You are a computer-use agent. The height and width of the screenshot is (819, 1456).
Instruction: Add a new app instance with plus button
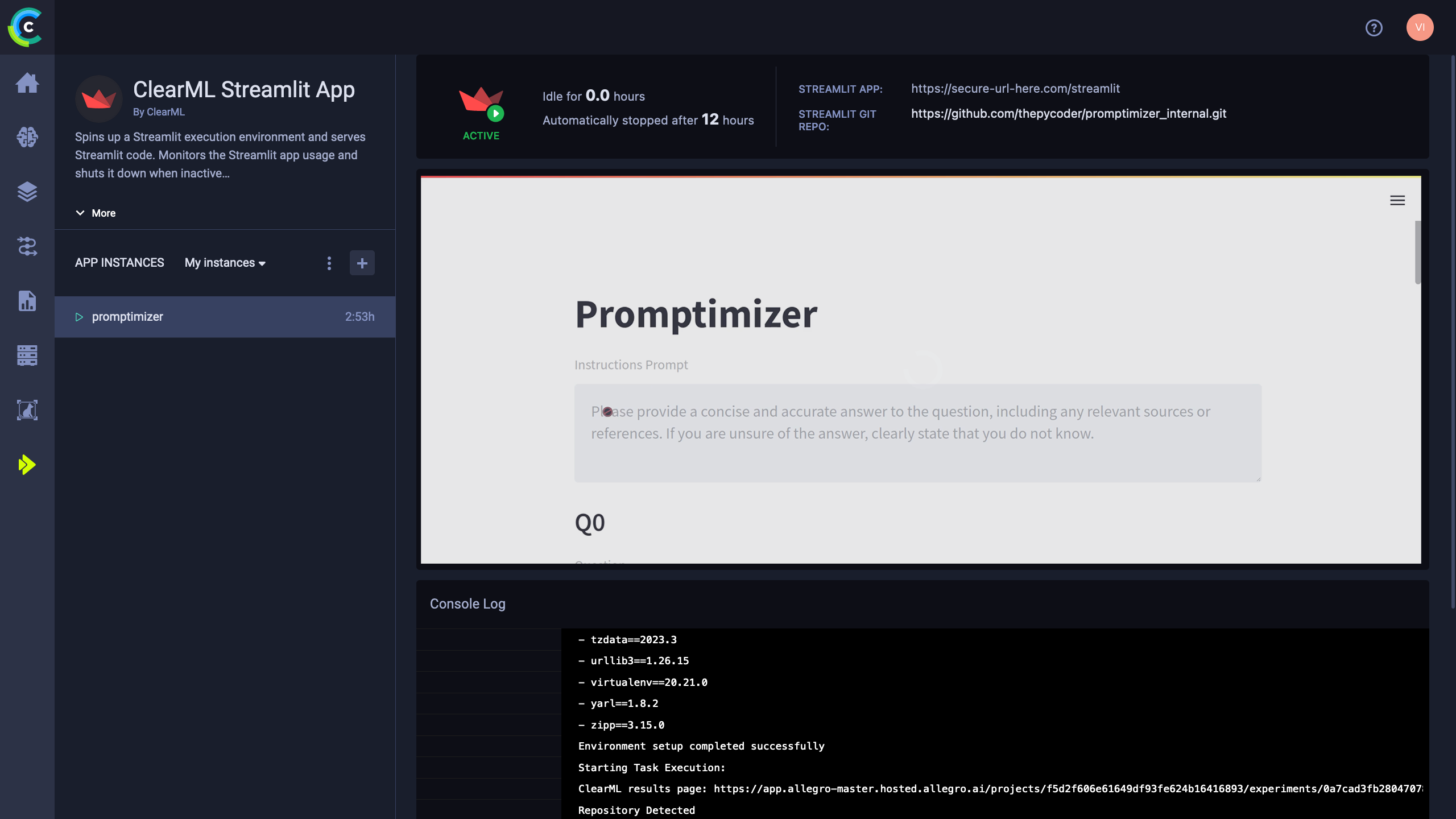[x=362, y=263]
